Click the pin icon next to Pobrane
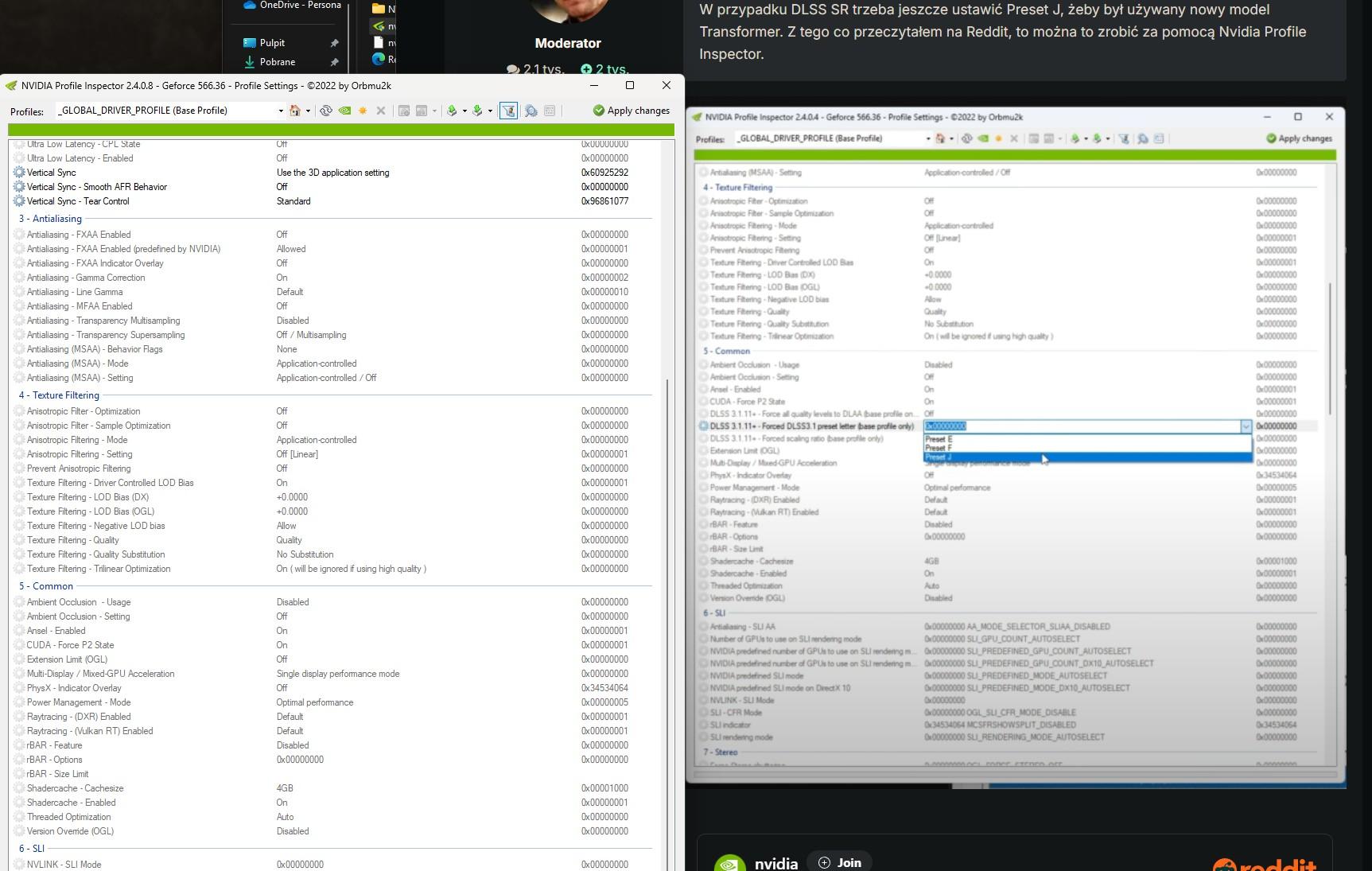Image resolution: width=1372 pixels, height=871 pixels. (334, 62)
